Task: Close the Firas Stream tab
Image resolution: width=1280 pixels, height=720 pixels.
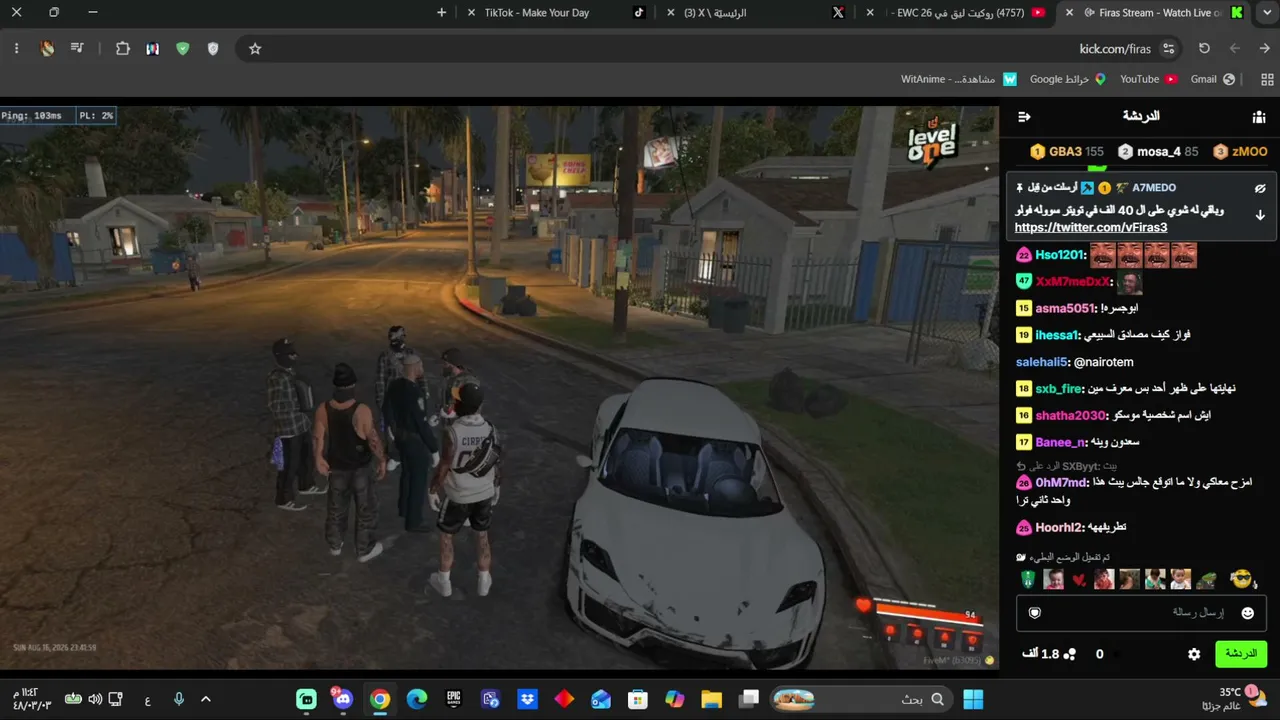Action: pyautogui.click(x=1070, y=13)
